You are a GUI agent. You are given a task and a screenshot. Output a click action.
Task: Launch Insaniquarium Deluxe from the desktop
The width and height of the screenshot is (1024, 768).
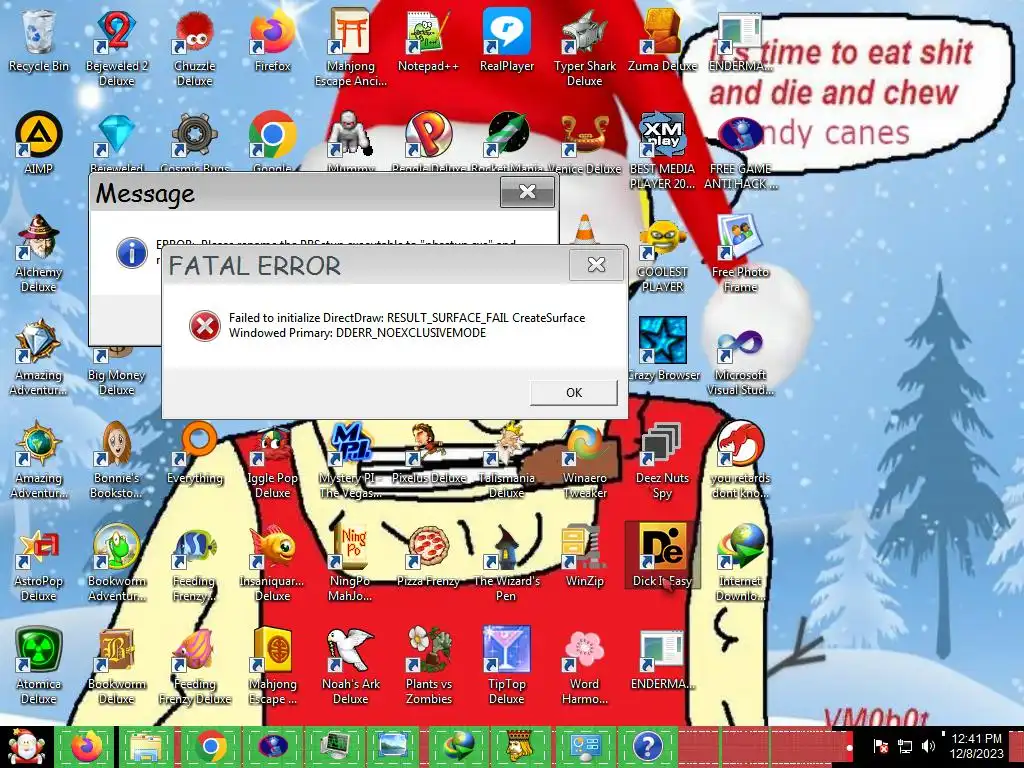coord(272,563)
